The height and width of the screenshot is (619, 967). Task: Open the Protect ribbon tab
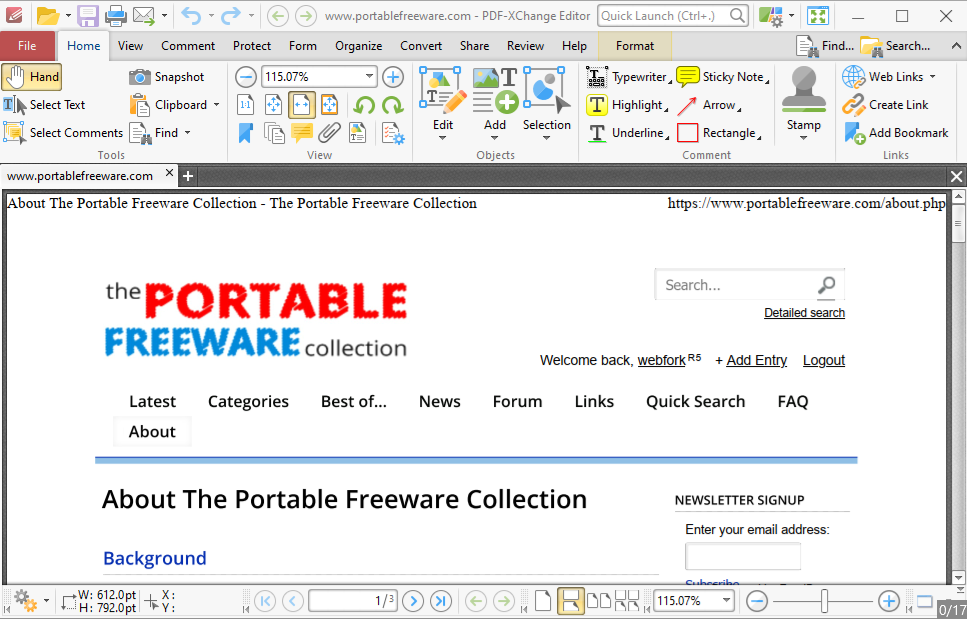252,46
